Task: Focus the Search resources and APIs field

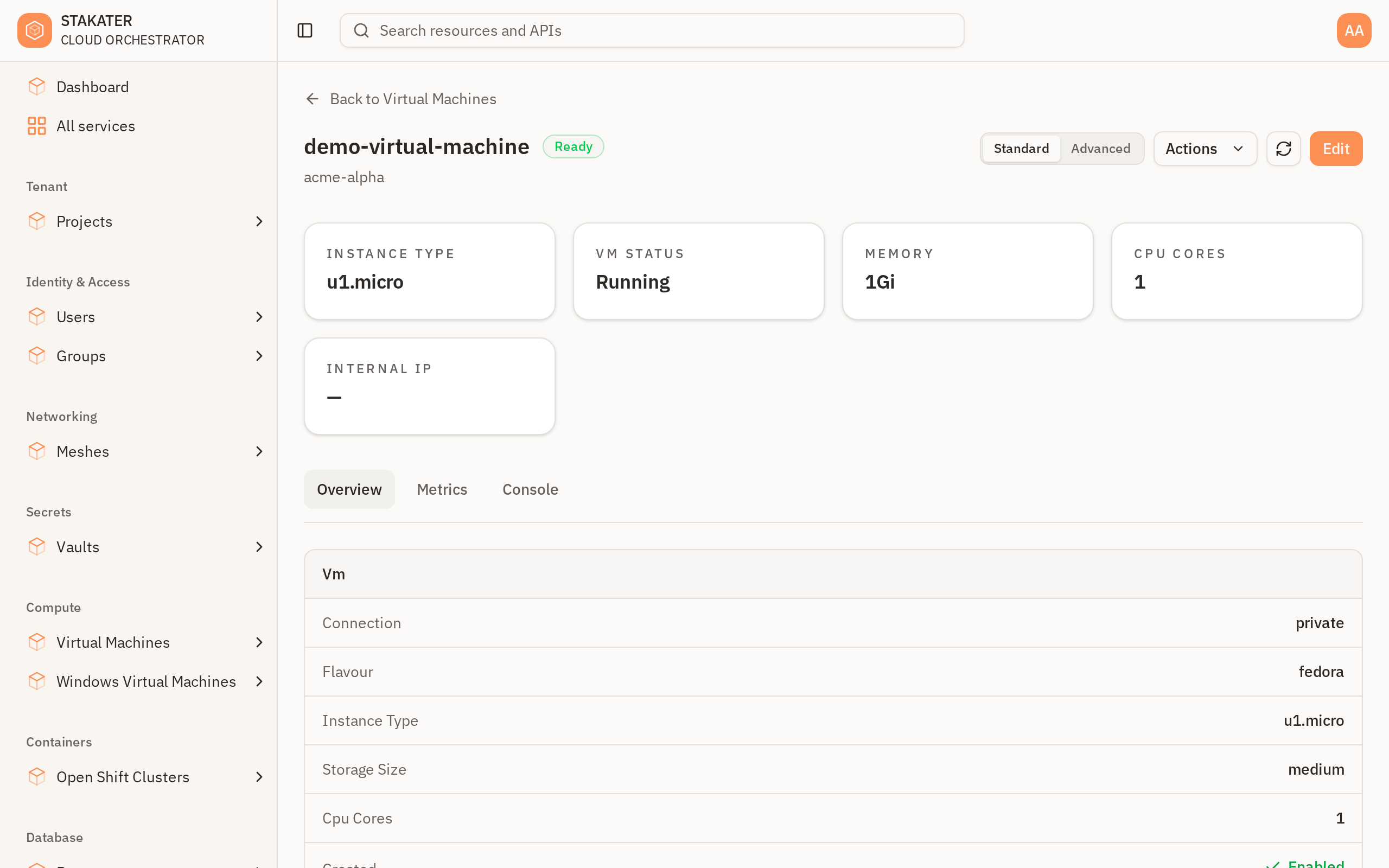Action: tap(652, 30)
